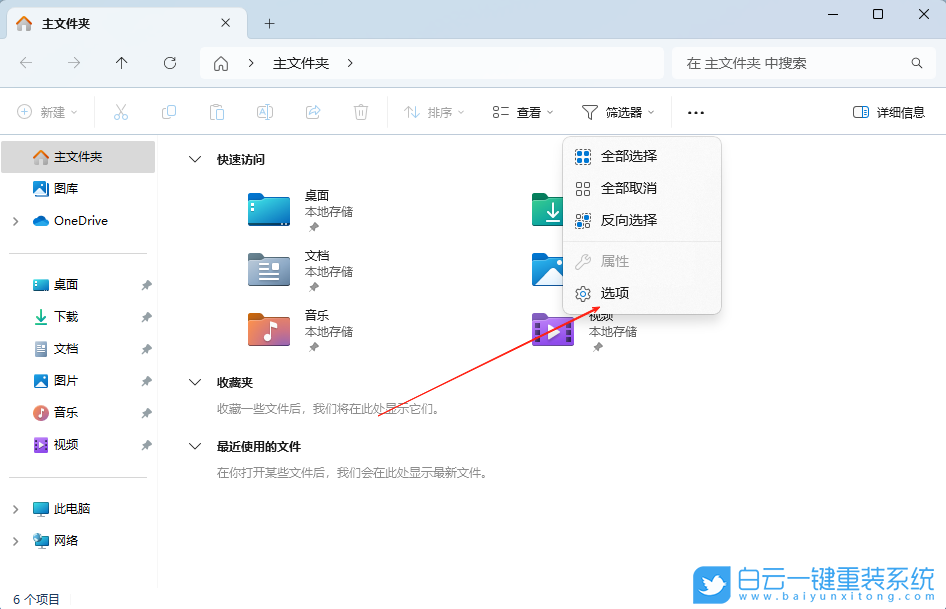Click the Paste icon in the toolbar
Image resolution: width=946 pixels, height=609 pixels.
pyautogui.click(x=217, y=112)
